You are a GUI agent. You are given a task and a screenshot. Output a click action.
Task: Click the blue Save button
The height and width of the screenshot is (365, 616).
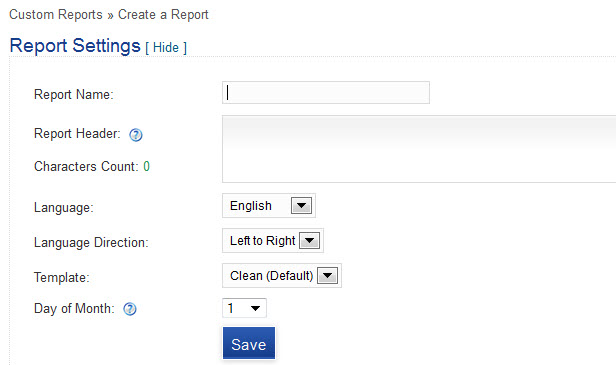tap(249, 343)
